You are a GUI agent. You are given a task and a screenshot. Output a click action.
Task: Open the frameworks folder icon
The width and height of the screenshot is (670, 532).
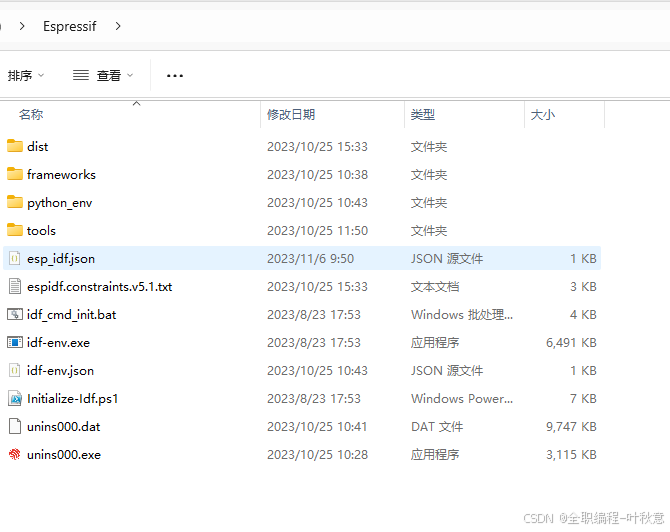tap(15, 174)
